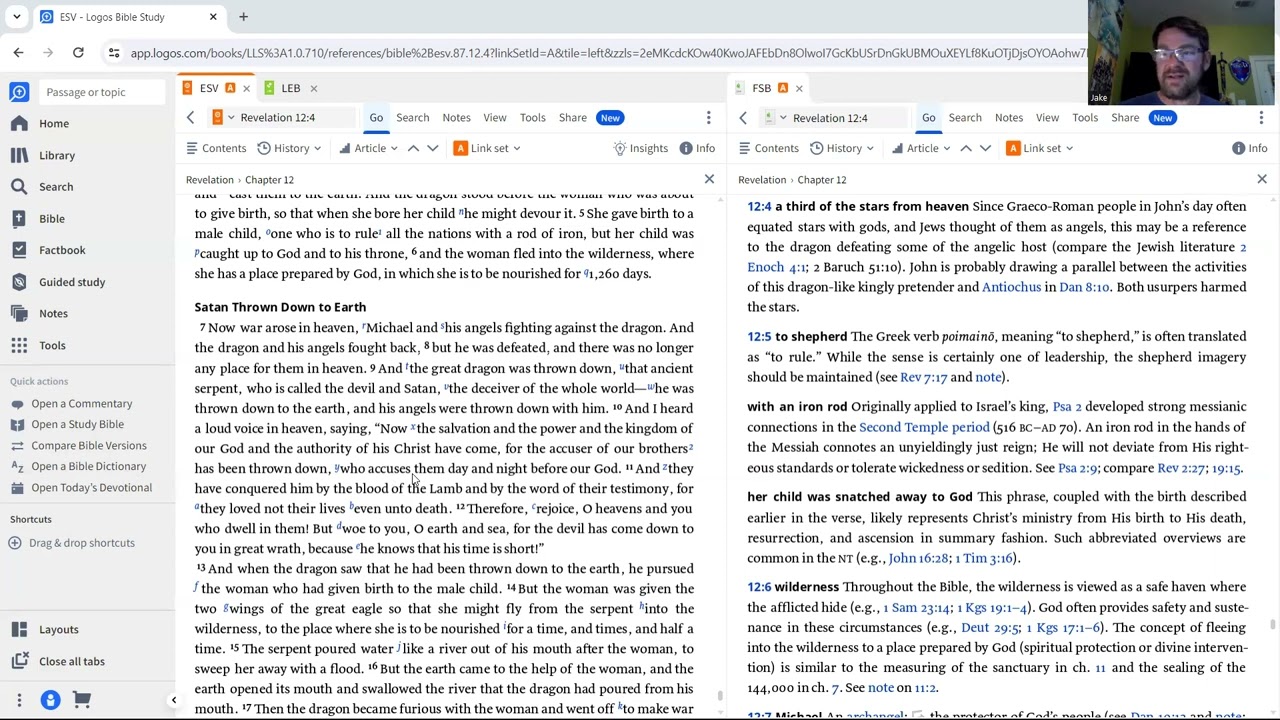Open the FSB panel three-dot menu
The width and height of the screenshot is (1280, 720).
pyautogui.click(x=1261, y=118)
